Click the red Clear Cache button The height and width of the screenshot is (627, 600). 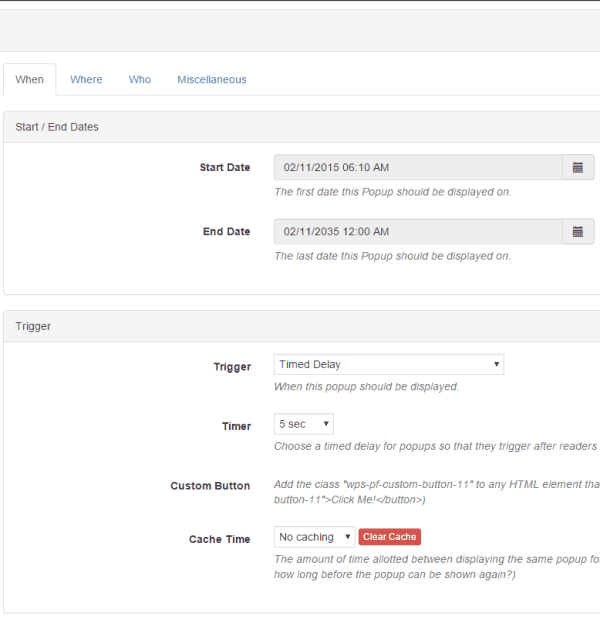[x=390, y=537]
